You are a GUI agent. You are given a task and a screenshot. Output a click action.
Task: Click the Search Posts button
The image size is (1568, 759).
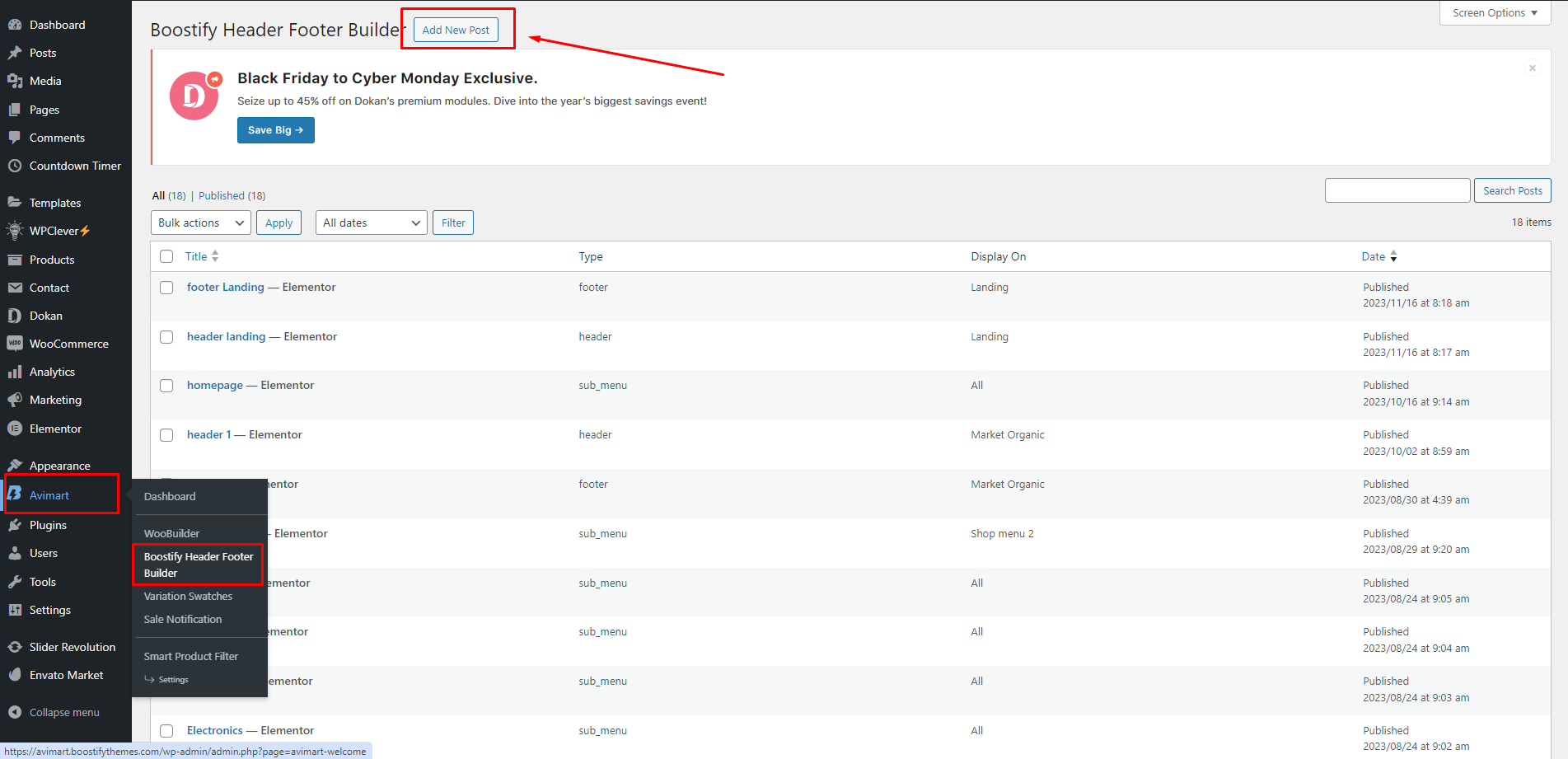[x=1513, y=190]
